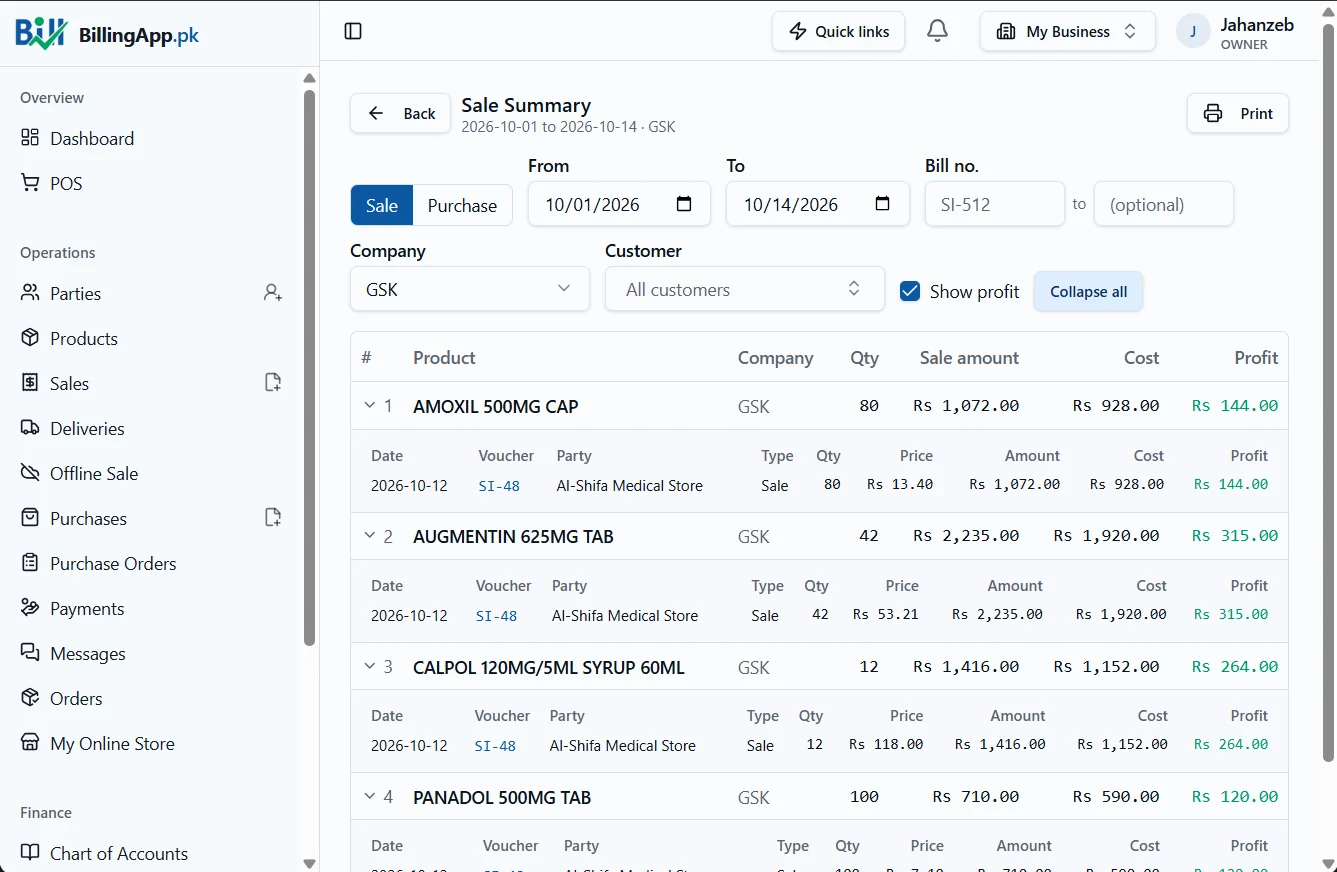Collapse the AMOXIL 500MG CAP row

370,405
